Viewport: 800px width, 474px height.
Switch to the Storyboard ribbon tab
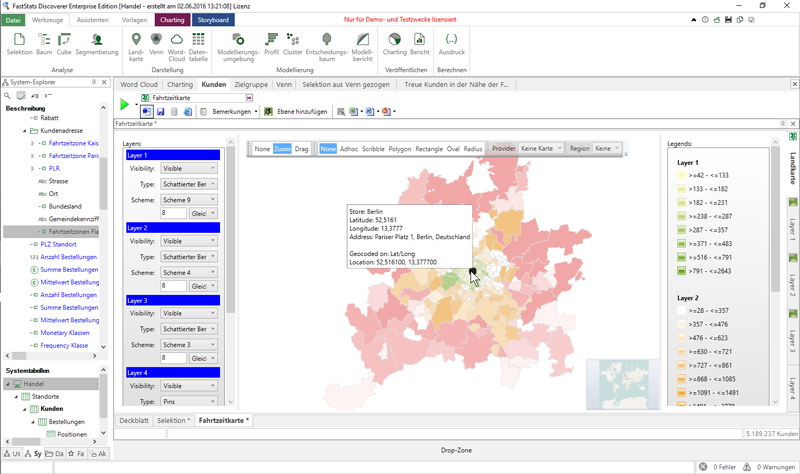pyautogui.click(x=213, y=19)
